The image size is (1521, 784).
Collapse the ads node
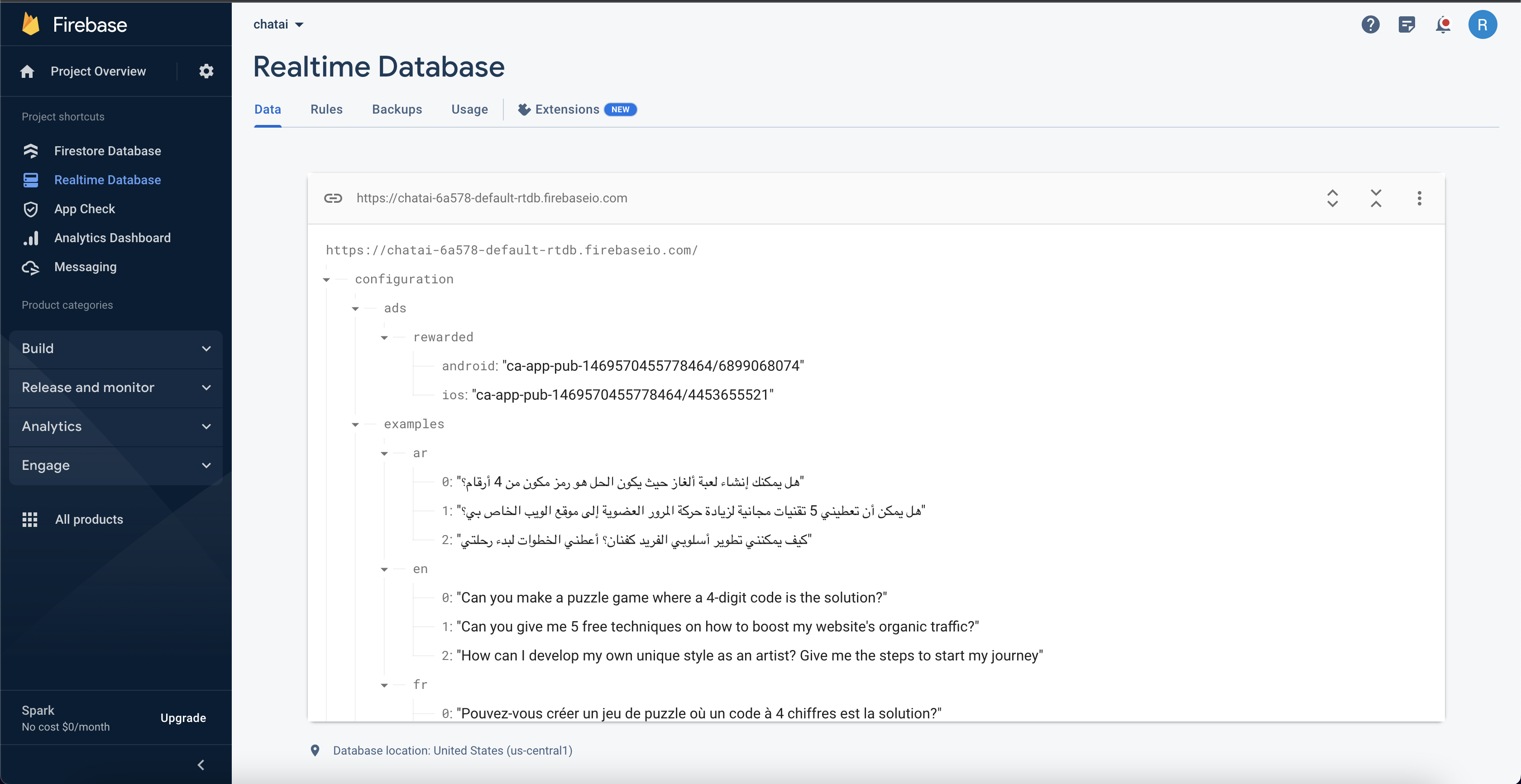355,309
